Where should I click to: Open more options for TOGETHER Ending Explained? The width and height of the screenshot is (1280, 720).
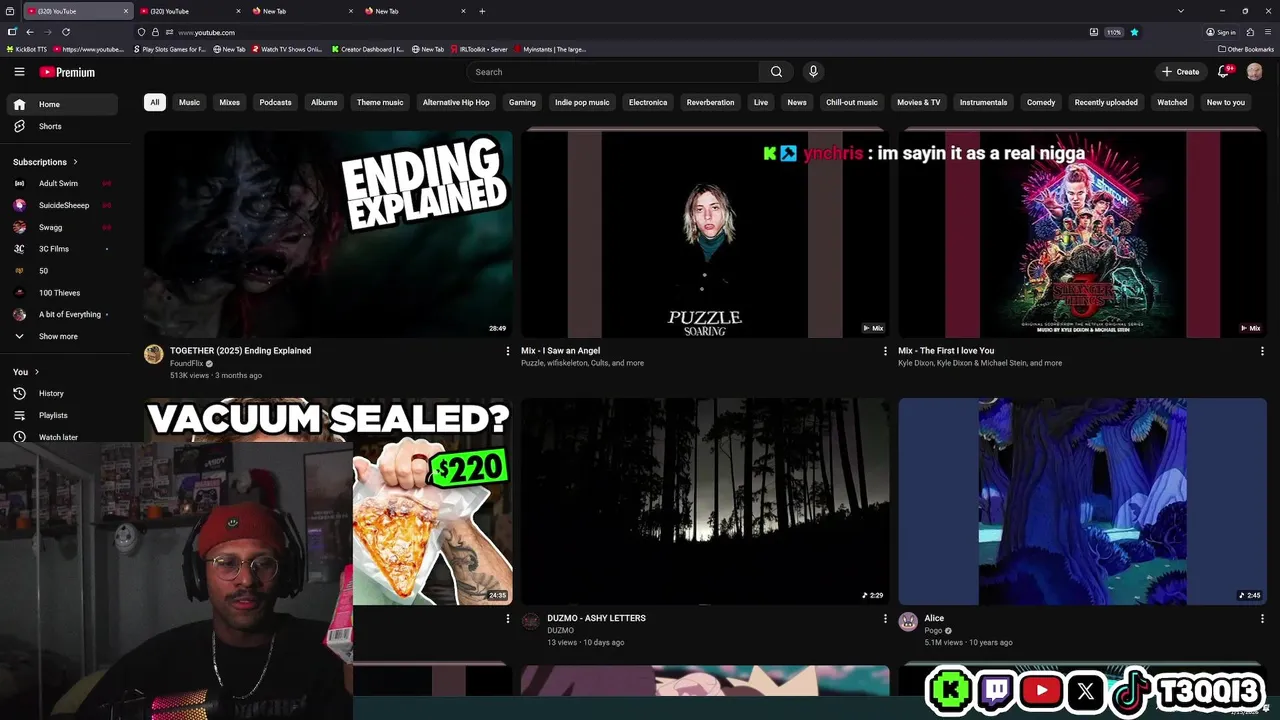507,351
